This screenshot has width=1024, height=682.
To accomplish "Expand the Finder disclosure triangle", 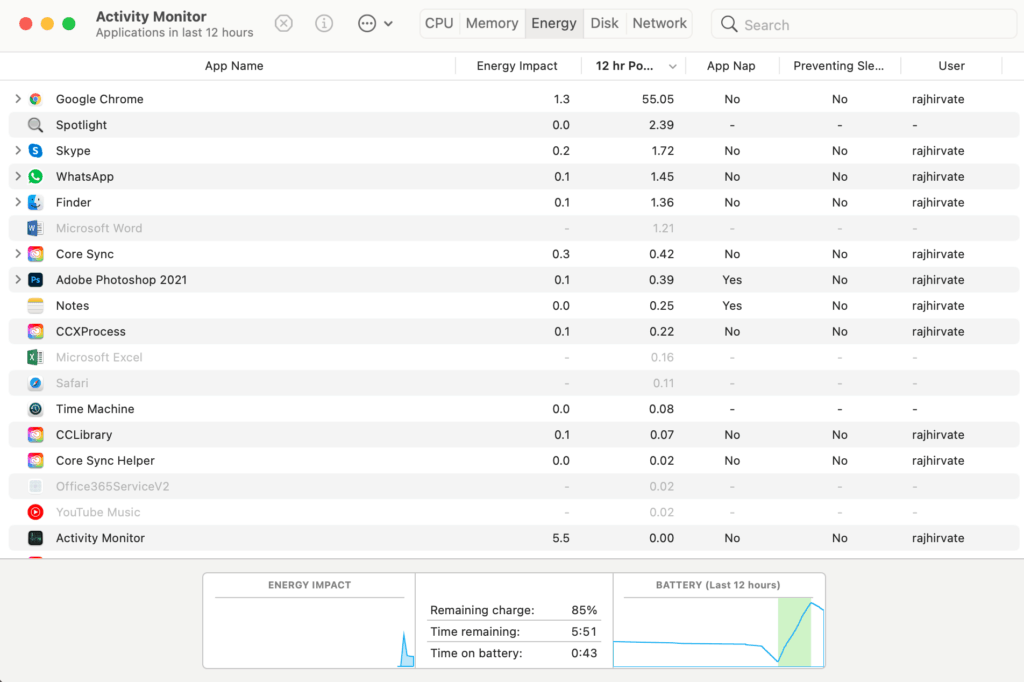I will (18, 202).
